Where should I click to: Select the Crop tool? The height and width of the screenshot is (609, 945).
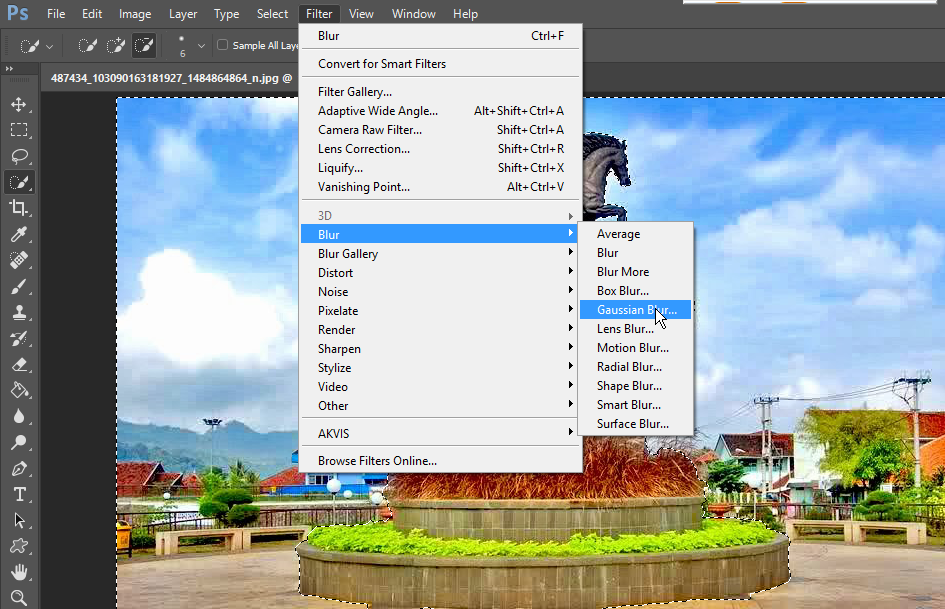point(20,207)
